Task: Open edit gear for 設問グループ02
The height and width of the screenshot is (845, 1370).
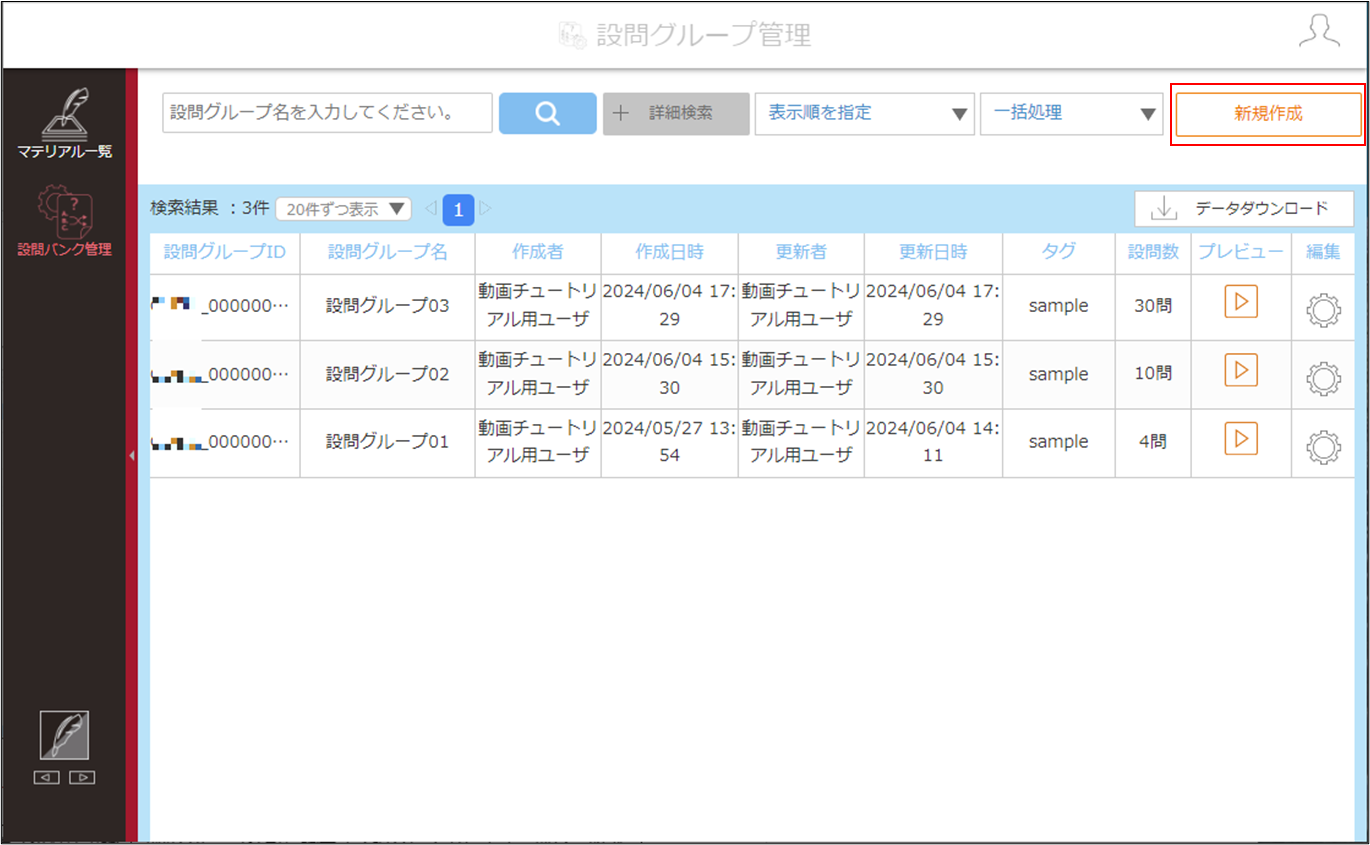Action: [x=1323, y=377]
